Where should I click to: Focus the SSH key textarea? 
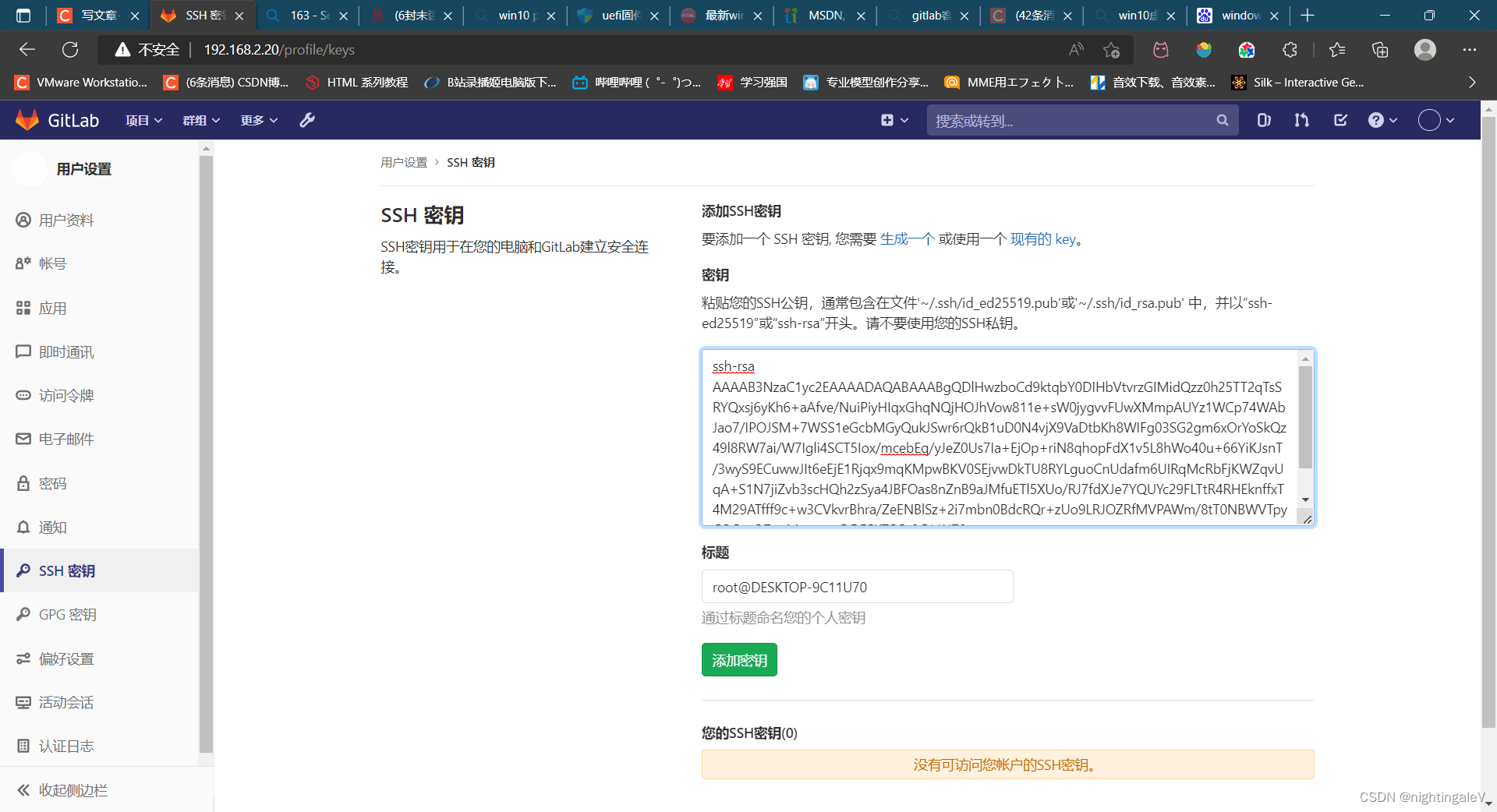pyautogui.click(x=1007, y=437)
